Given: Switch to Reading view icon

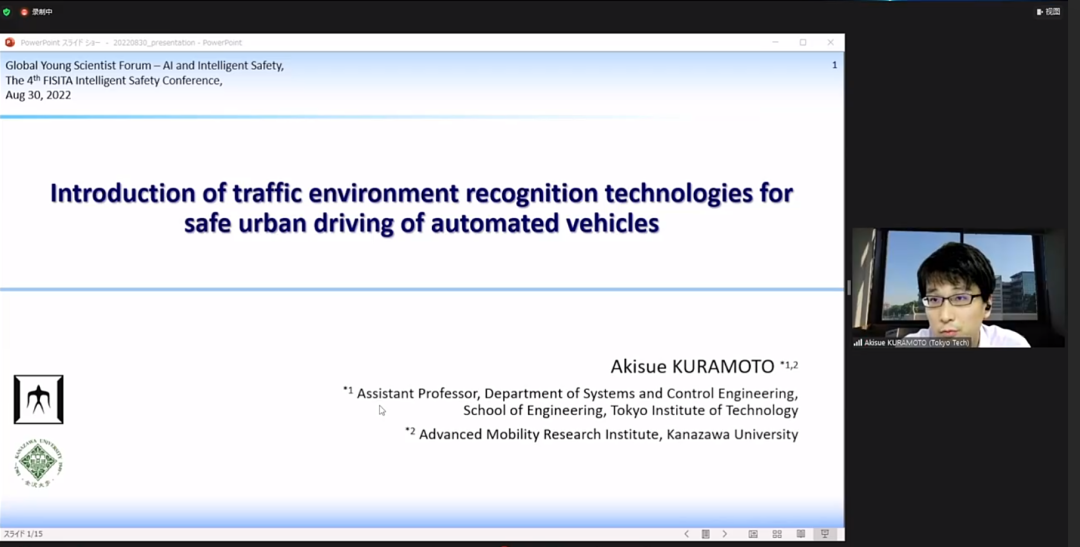Looking at the screenshot, I should click(801, 534).
